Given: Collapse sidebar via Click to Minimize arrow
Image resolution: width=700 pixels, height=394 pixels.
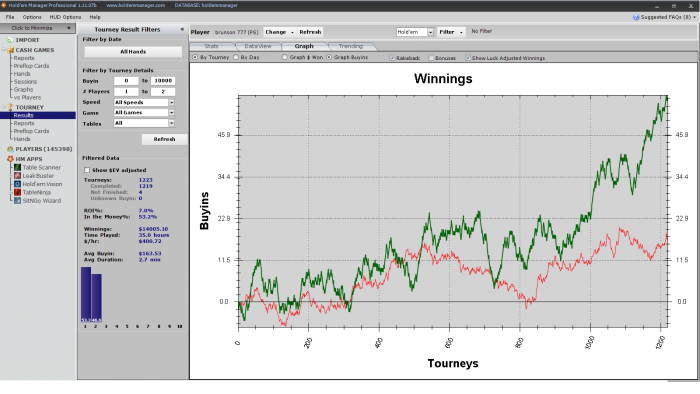Looking at the screenshot, I should click(x=69, y=28).
